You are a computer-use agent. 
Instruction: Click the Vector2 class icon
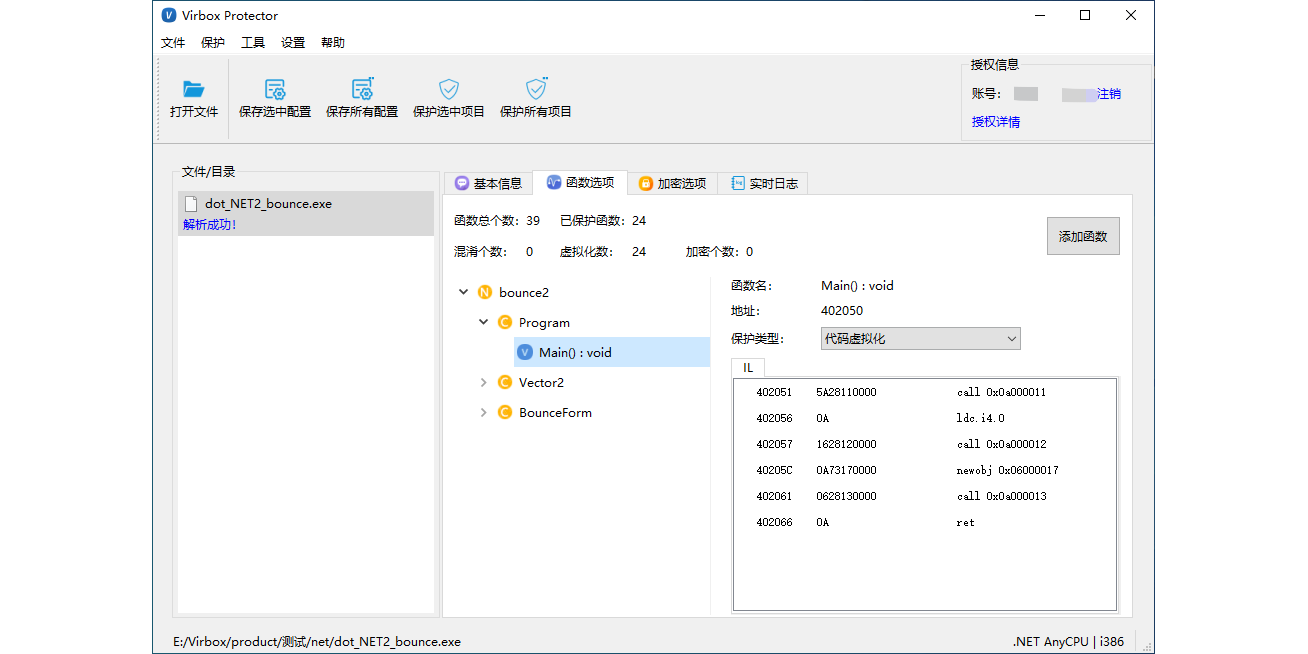pos(505,383)
